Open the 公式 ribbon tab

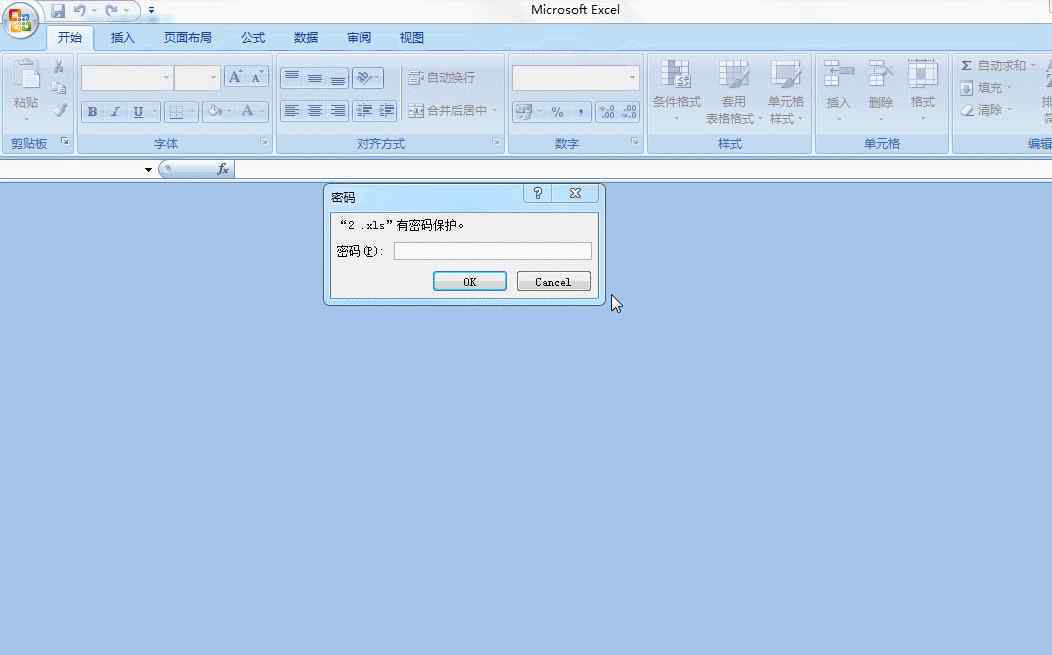(253, 38)
